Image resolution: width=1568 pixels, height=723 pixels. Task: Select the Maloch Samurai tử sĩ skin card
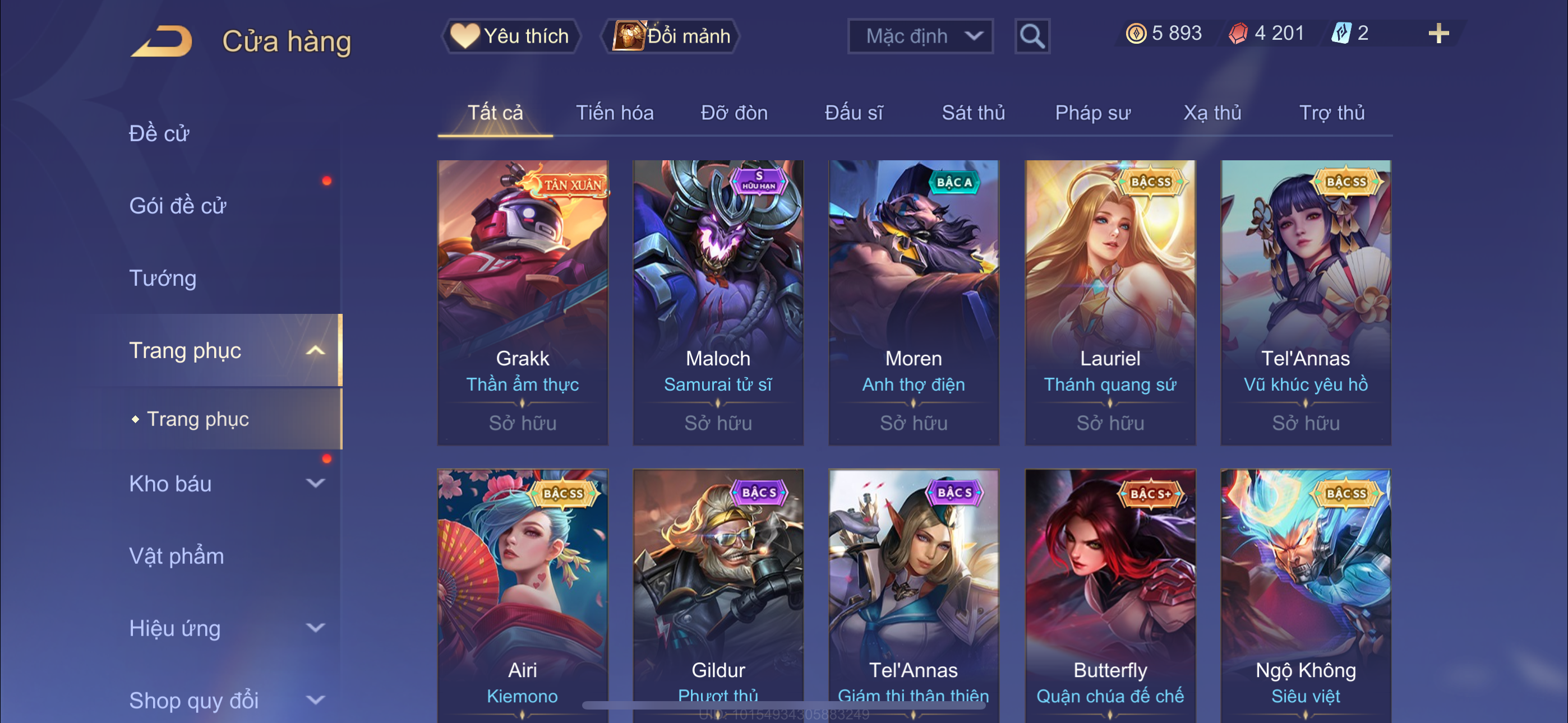[718, 303]
